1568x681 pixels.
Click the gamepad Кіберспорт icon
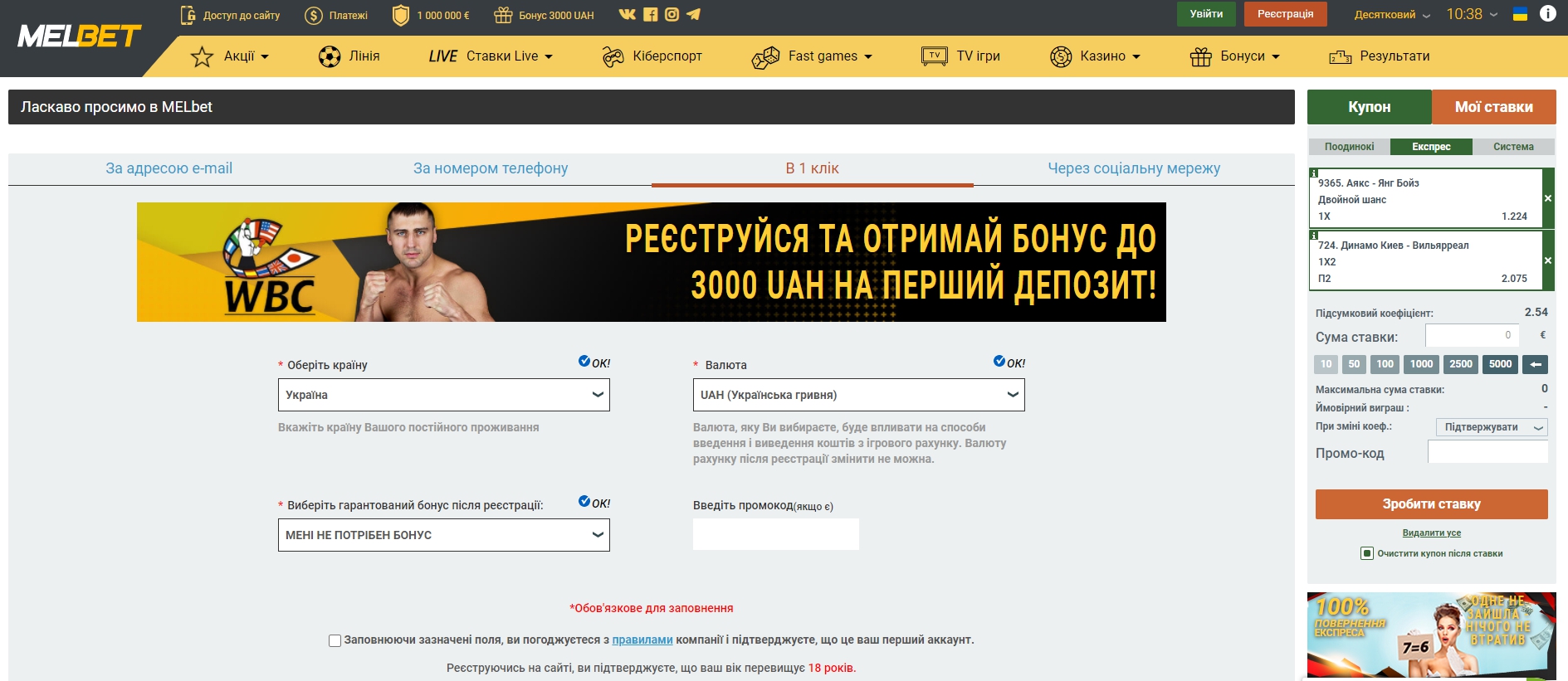pos(613,56)
